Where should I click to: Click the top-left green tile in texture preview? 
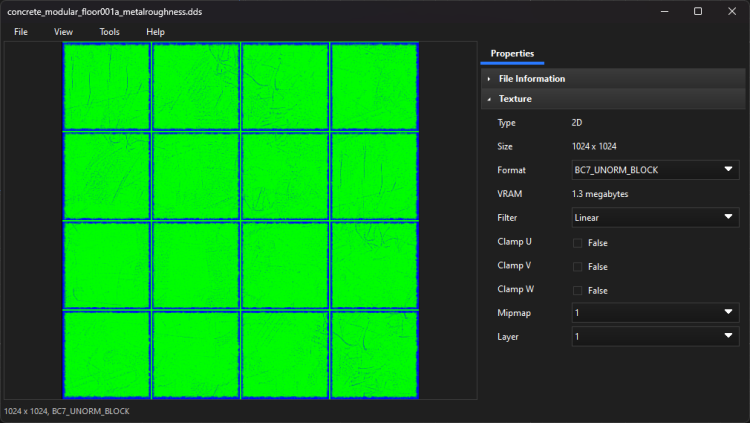(107, 86)
